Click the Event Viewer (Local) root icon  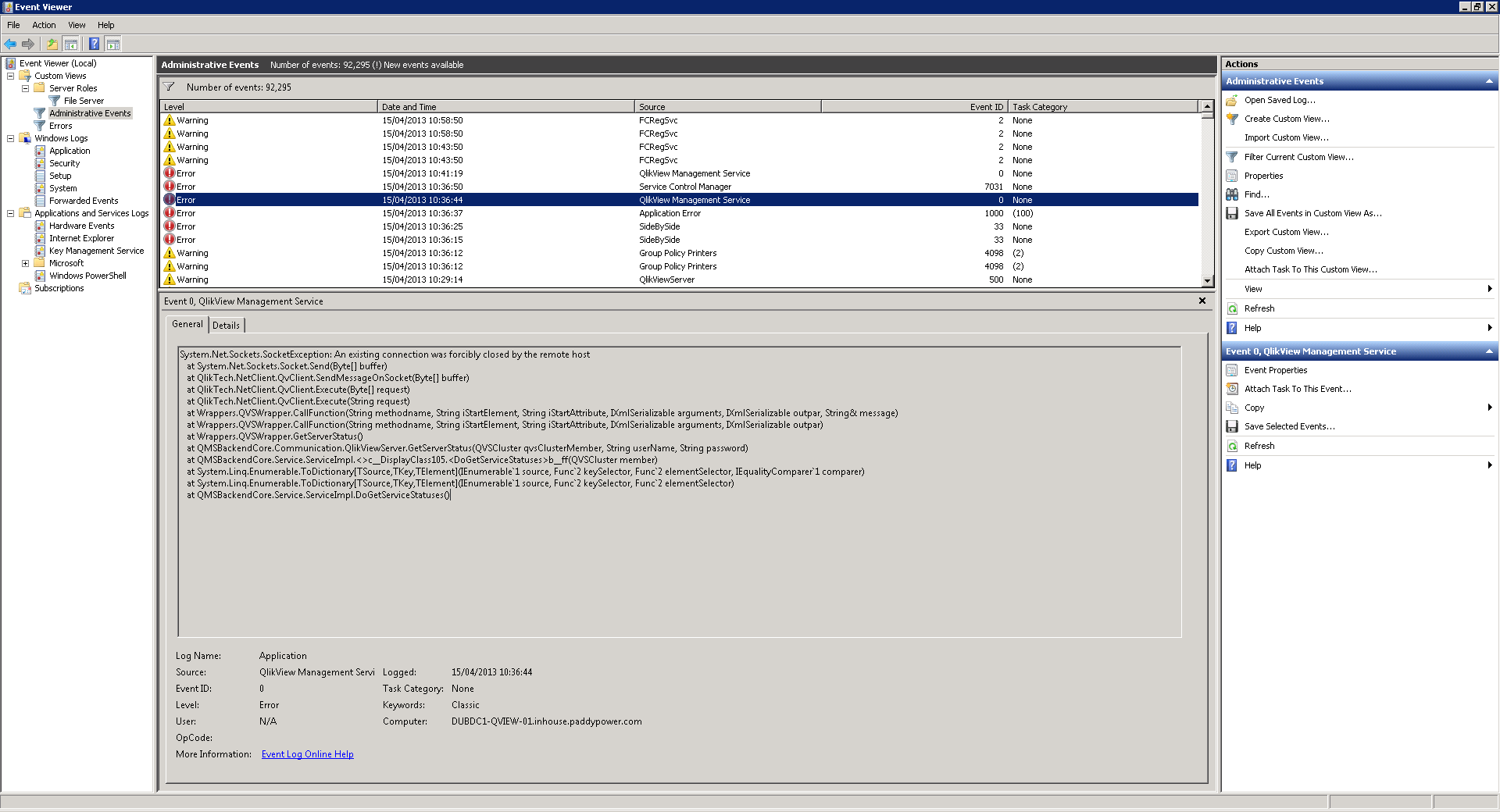pyautogui.click(x=11, y=63)
